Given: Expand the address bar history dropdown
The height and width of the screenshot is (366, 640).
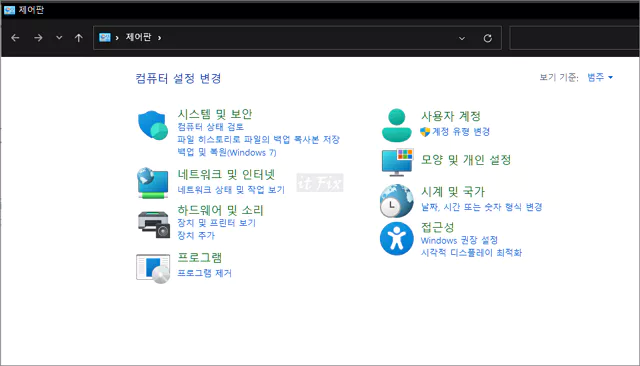Looking at the screenshot, I should click(x=462, y=38).
